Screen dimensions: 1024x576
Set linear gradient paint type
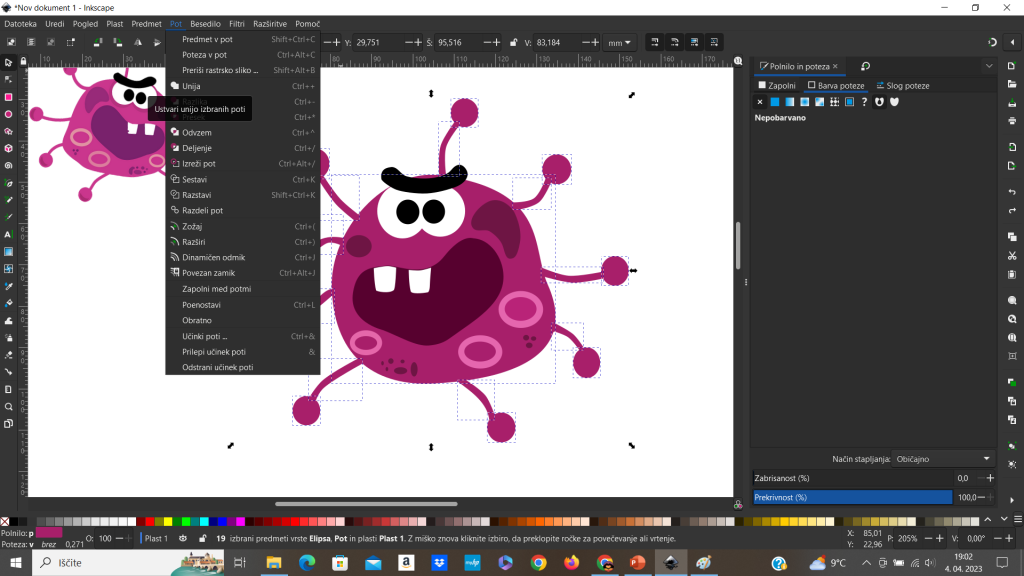point(790,102)
